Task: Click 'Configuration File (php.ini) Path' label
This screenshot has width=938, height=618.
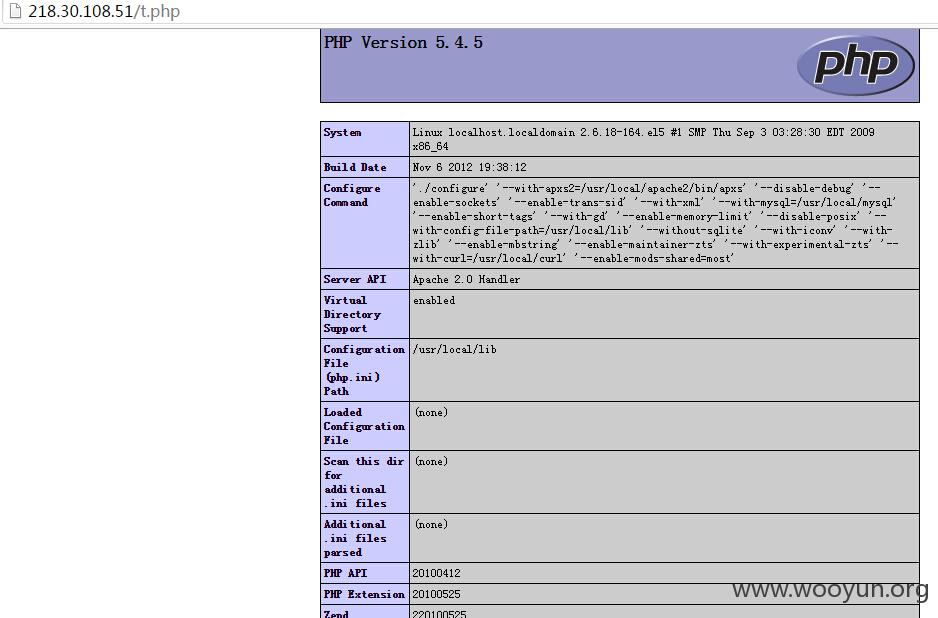Action: coord(364,370)
